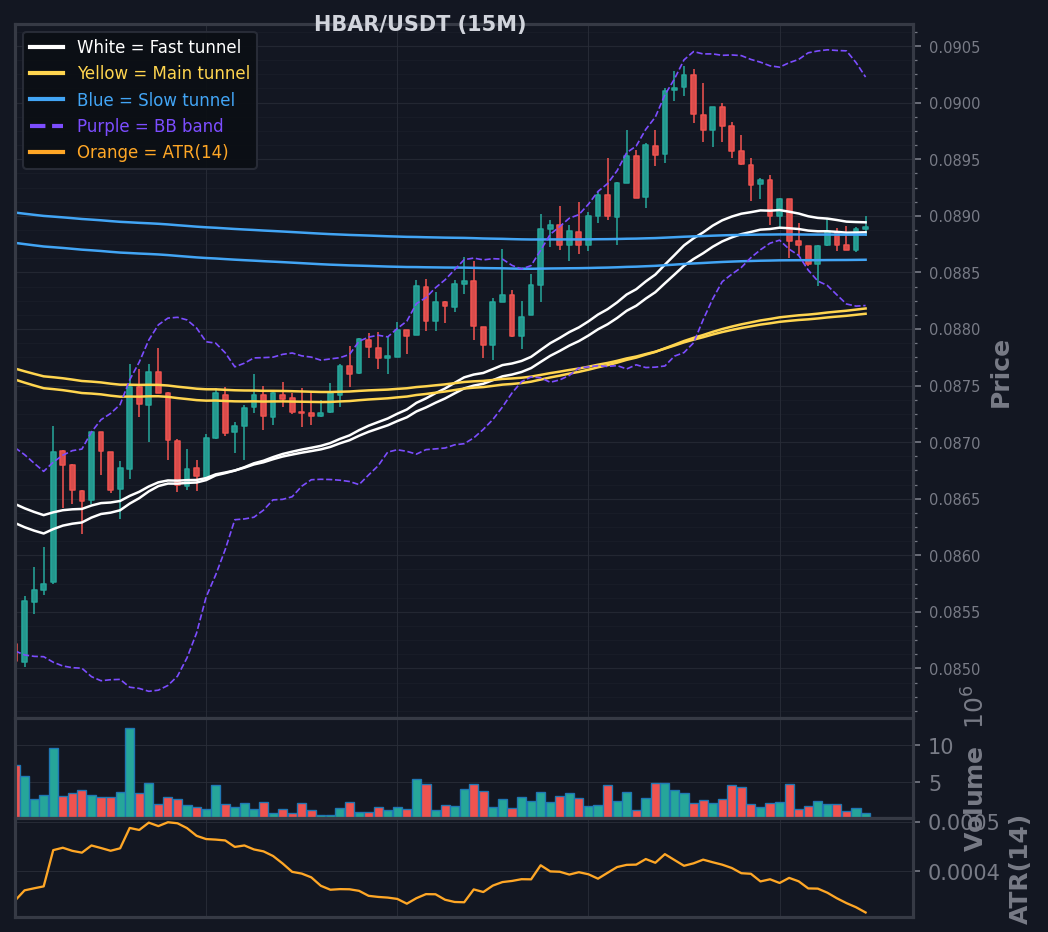The height and width of the screenshot is (932, 1048).
Task: Click the HBAR/USDT (15M) chart title
Action: pos(420,24)
